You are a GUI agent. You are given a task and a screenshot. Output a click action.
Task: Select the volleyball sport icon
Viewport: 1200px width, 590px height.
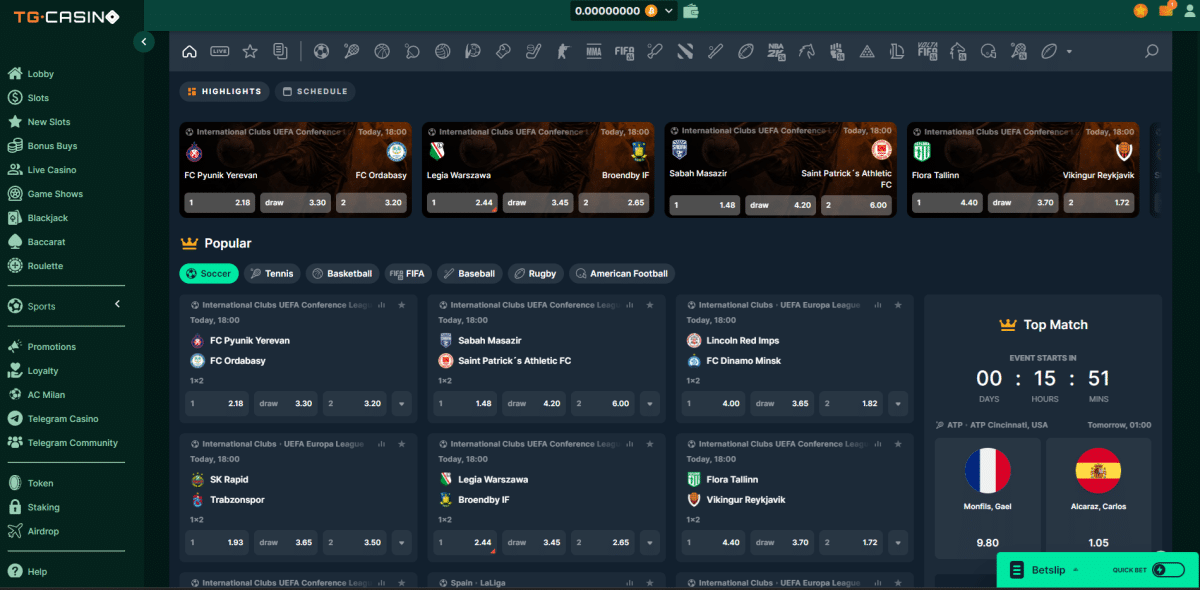pyautogui.click(x=442, y=51)
